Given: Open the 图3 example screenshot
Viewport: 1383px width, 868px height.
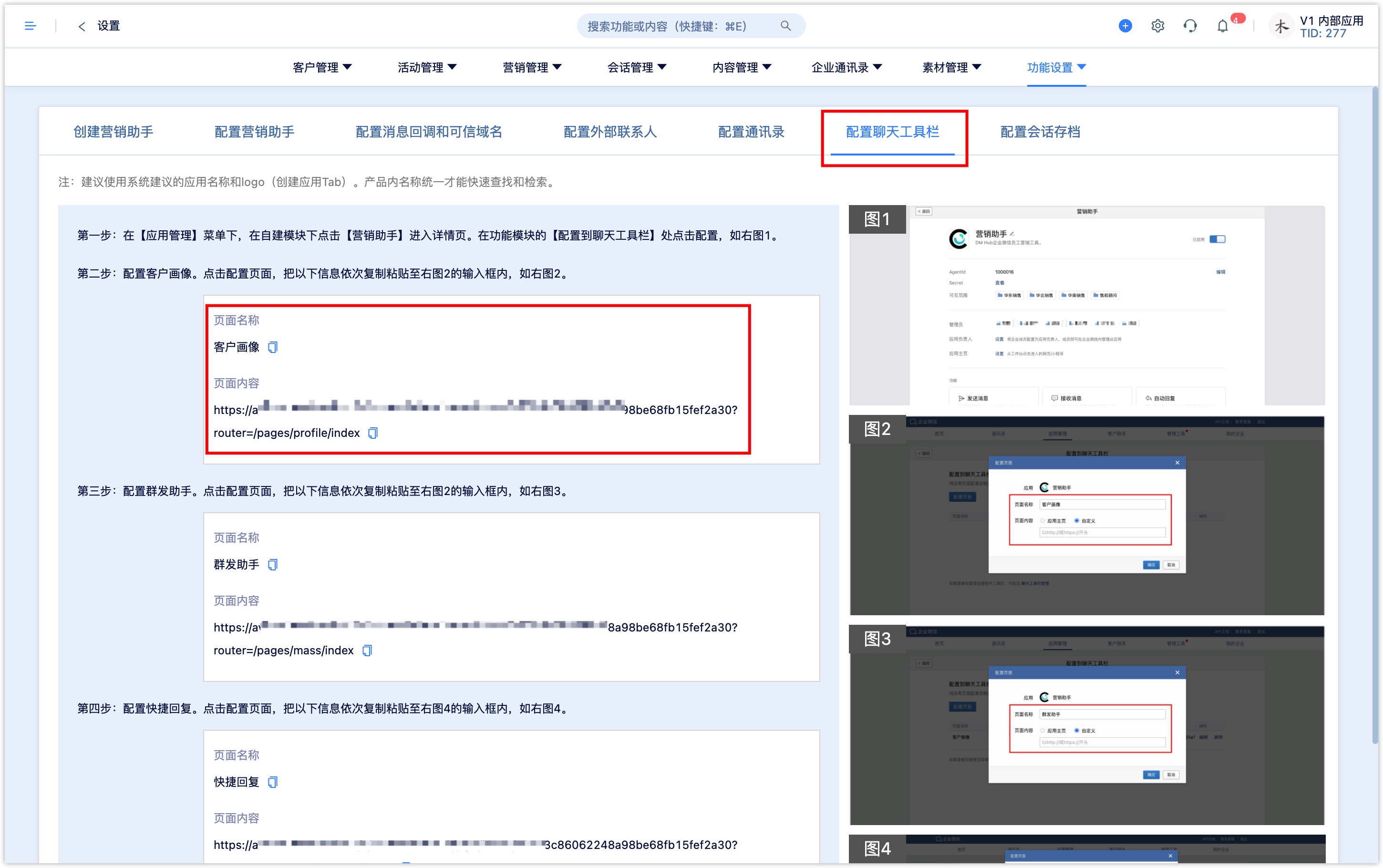Looking at the screenshot, I should (x=1087, y=725).
